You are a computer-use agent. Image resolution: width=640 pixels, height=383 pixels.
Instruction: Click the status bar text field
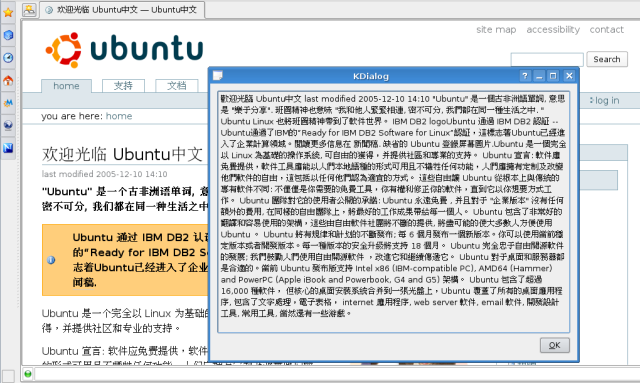pyautogui.click(x=337, y=374)
